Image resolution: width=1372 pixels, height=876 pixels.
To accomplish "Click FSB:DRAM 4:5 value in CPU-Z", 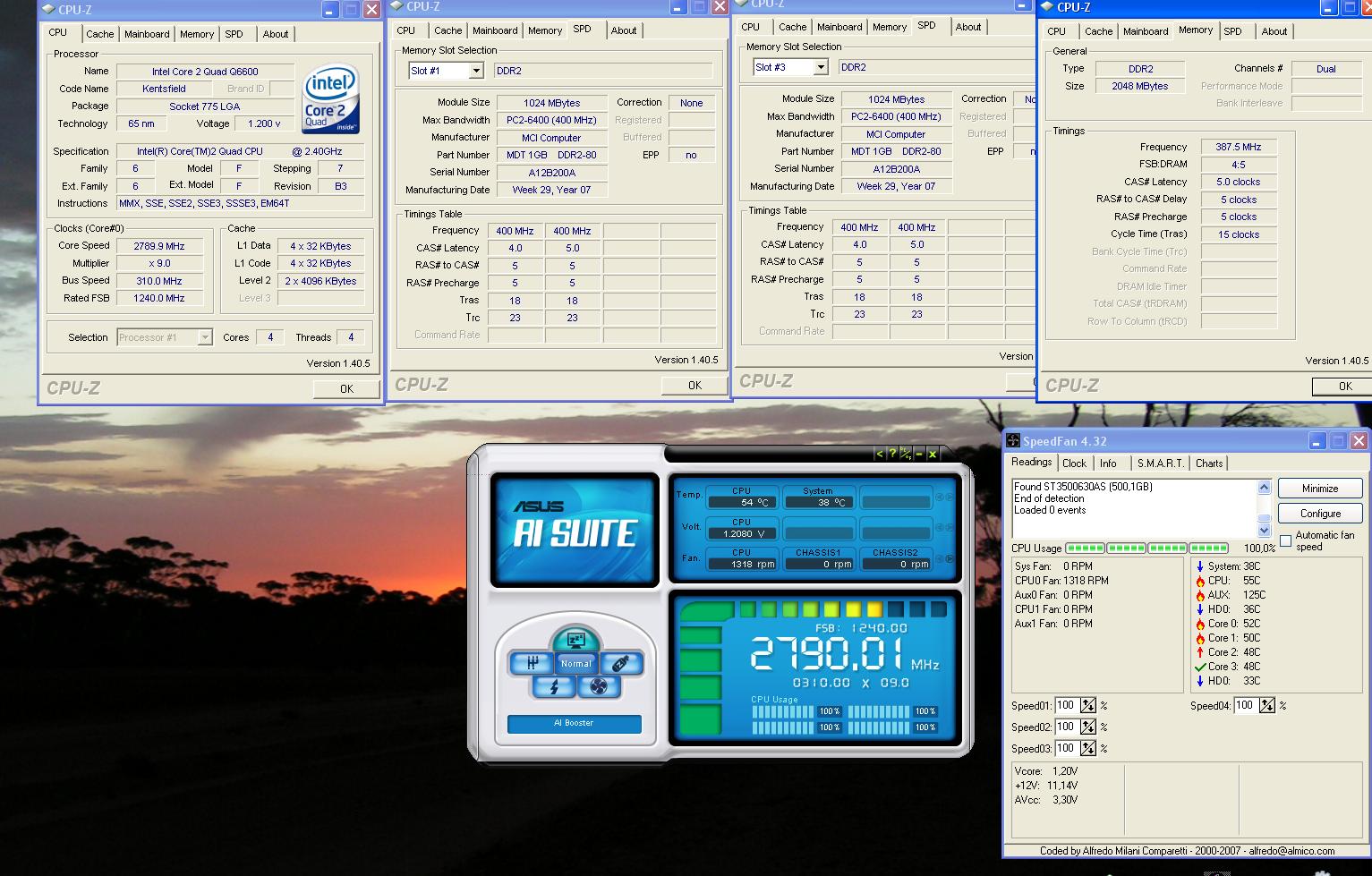I will pyautogui.click(x=1238, y=165).
